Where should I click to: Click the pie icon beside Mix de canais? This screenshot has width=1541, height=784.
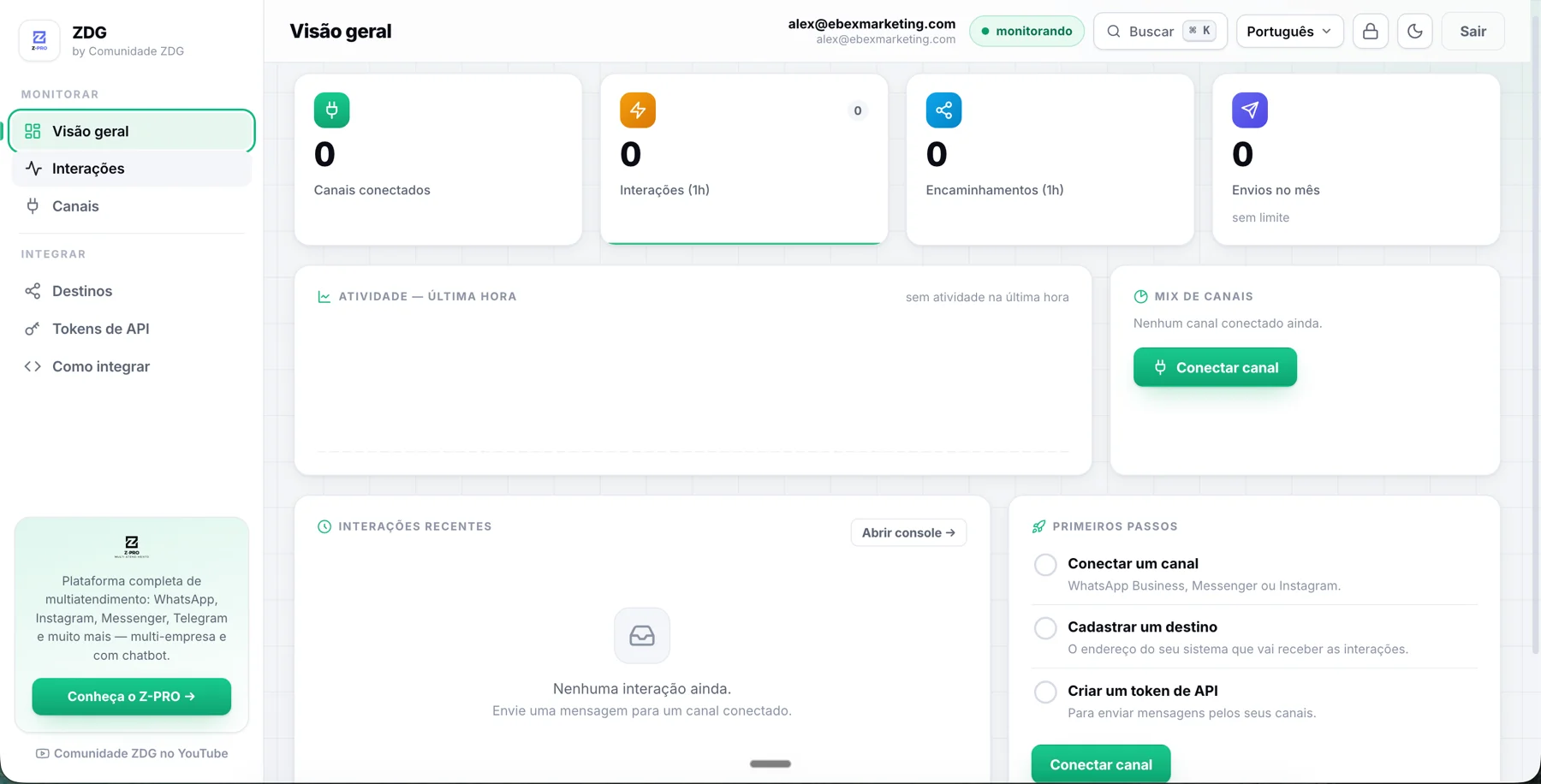point(1140,297)
